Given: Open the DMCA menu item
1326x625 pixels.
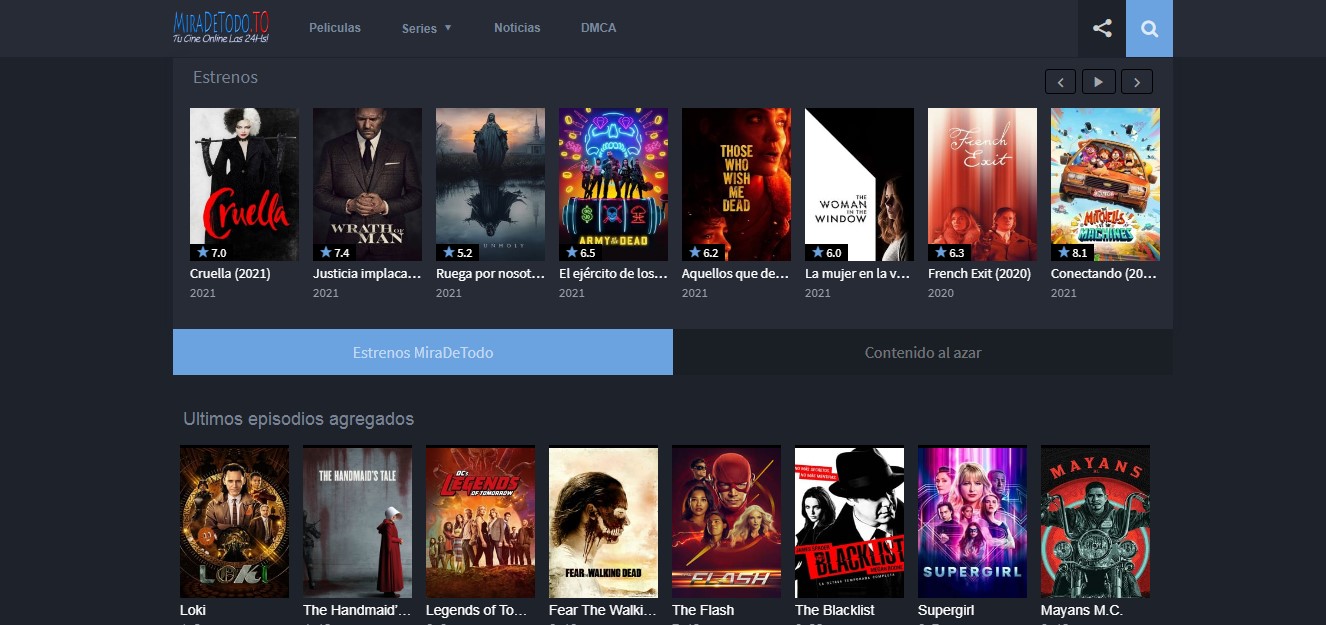Looking at the screenshot, I should click(x=598, y=28).
